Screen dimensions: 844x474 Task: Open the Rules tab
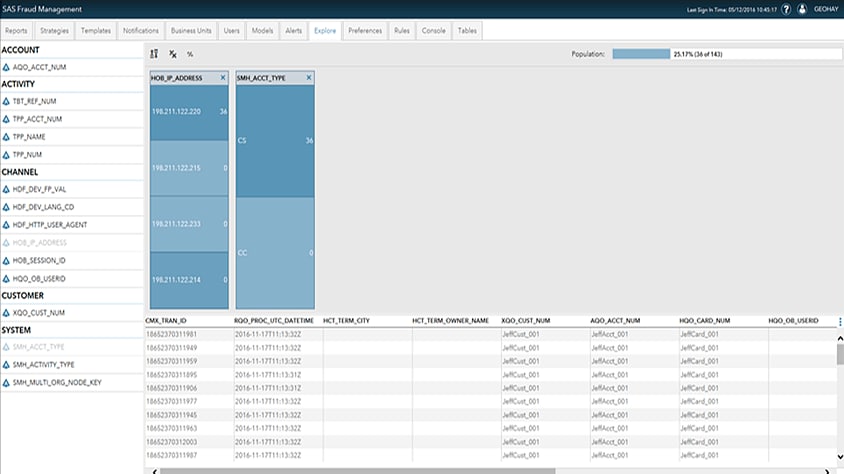point(402,31)
